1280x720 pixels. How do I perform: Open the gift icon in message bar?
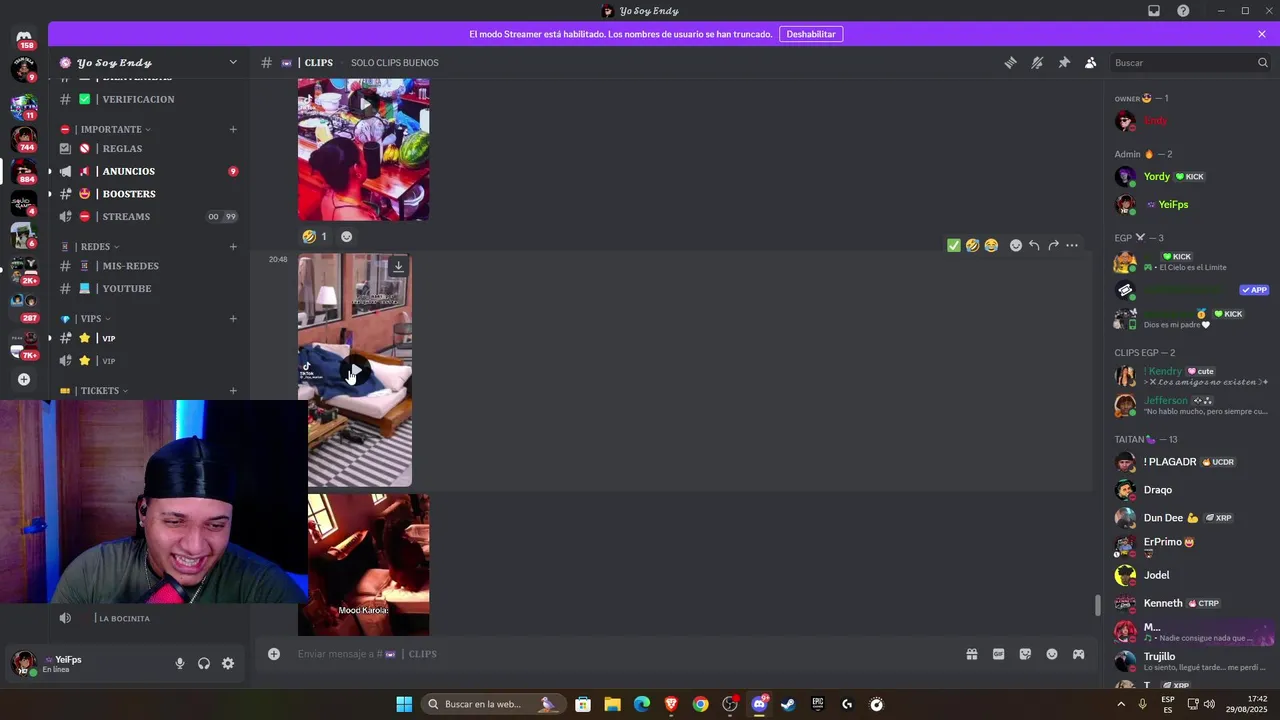tap(971, 654)
